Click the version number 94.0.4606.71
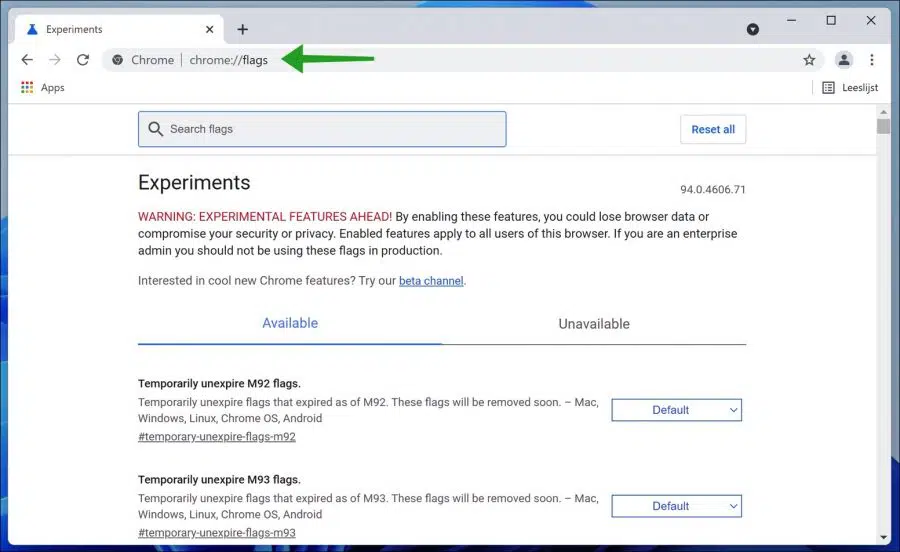This screenshot has height=552, width=900. pos(713,189)
